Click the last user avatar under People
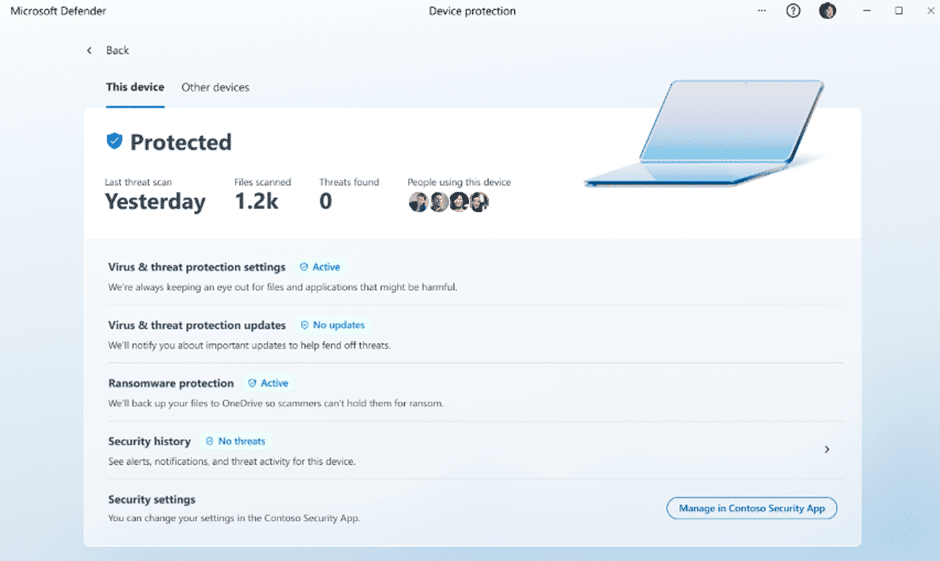 click(479, 202)
